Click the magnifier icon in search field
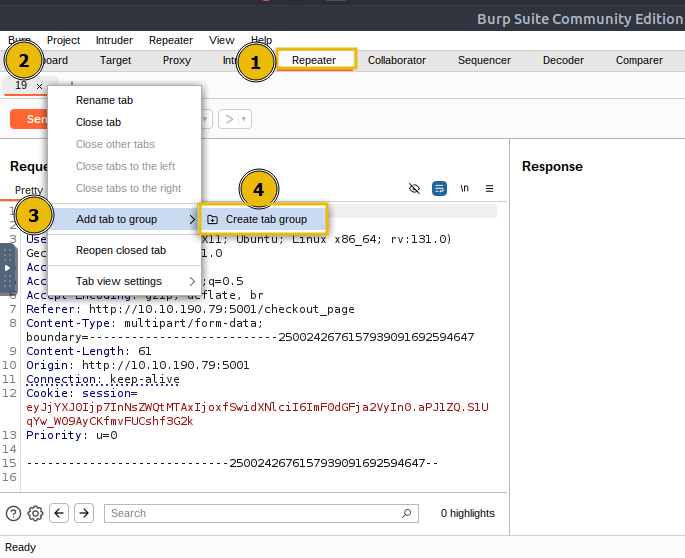Viewport: 685px width, 558px height. [406, 513]
